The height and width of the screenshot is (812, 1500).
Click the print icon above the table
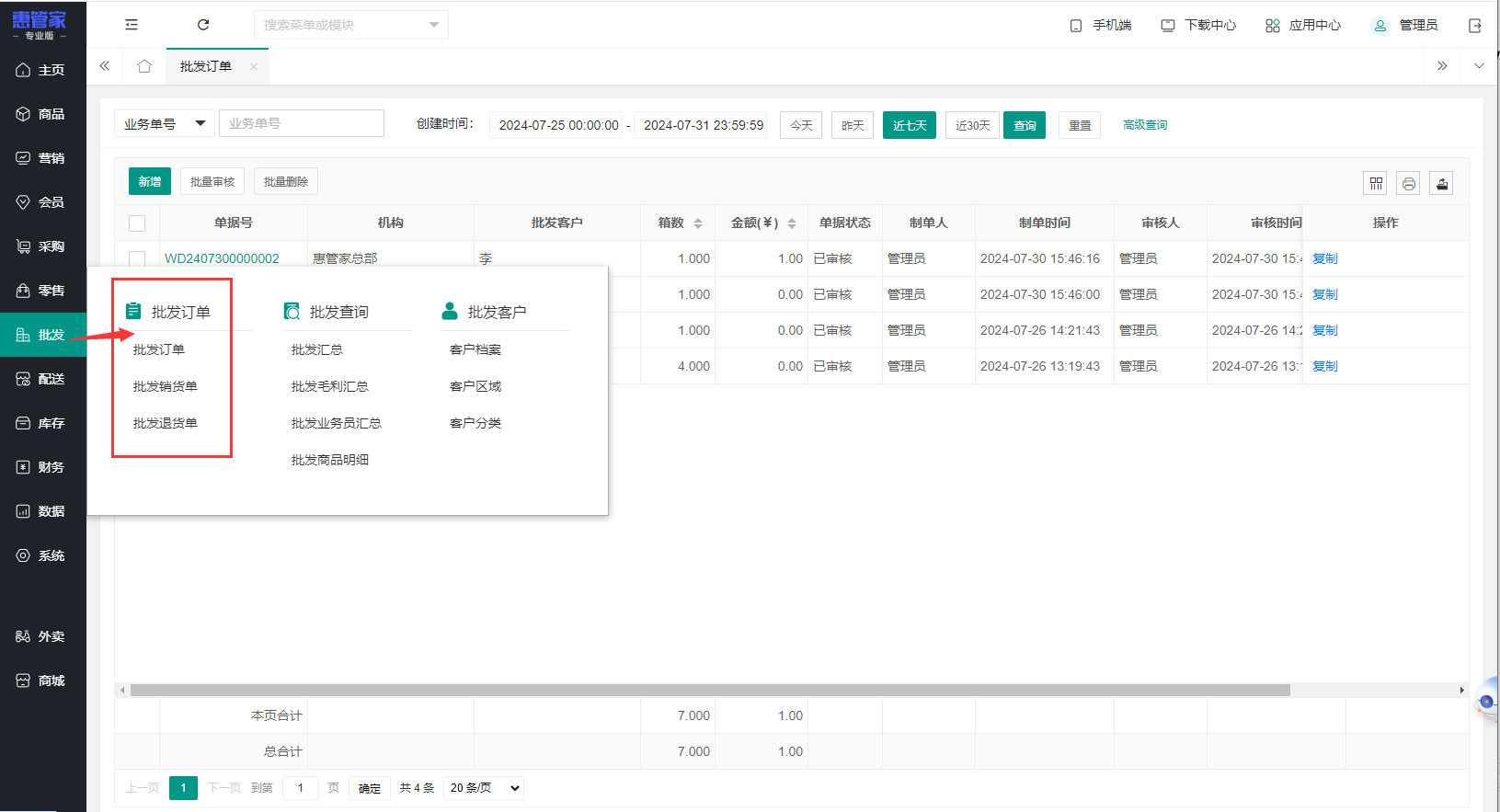pos(1408,184)
